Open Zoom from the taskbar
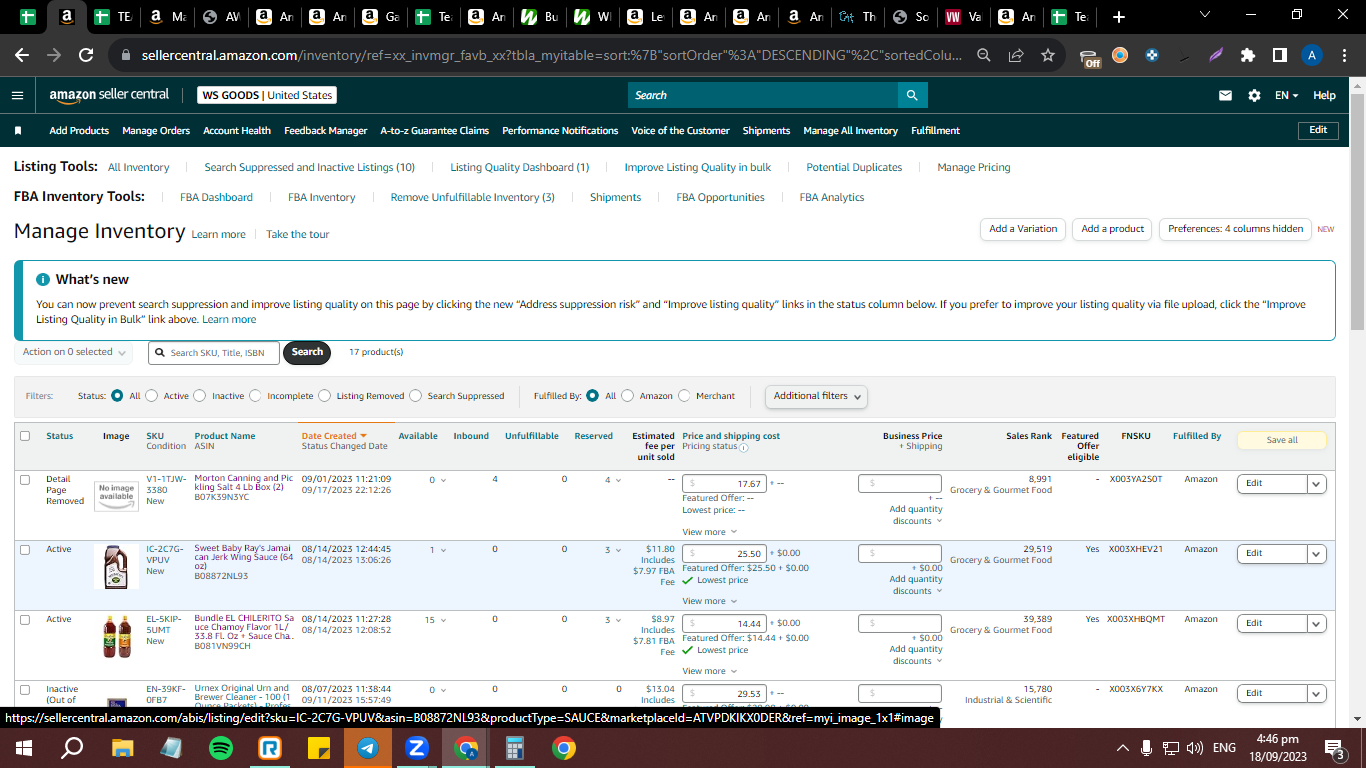 417,748
